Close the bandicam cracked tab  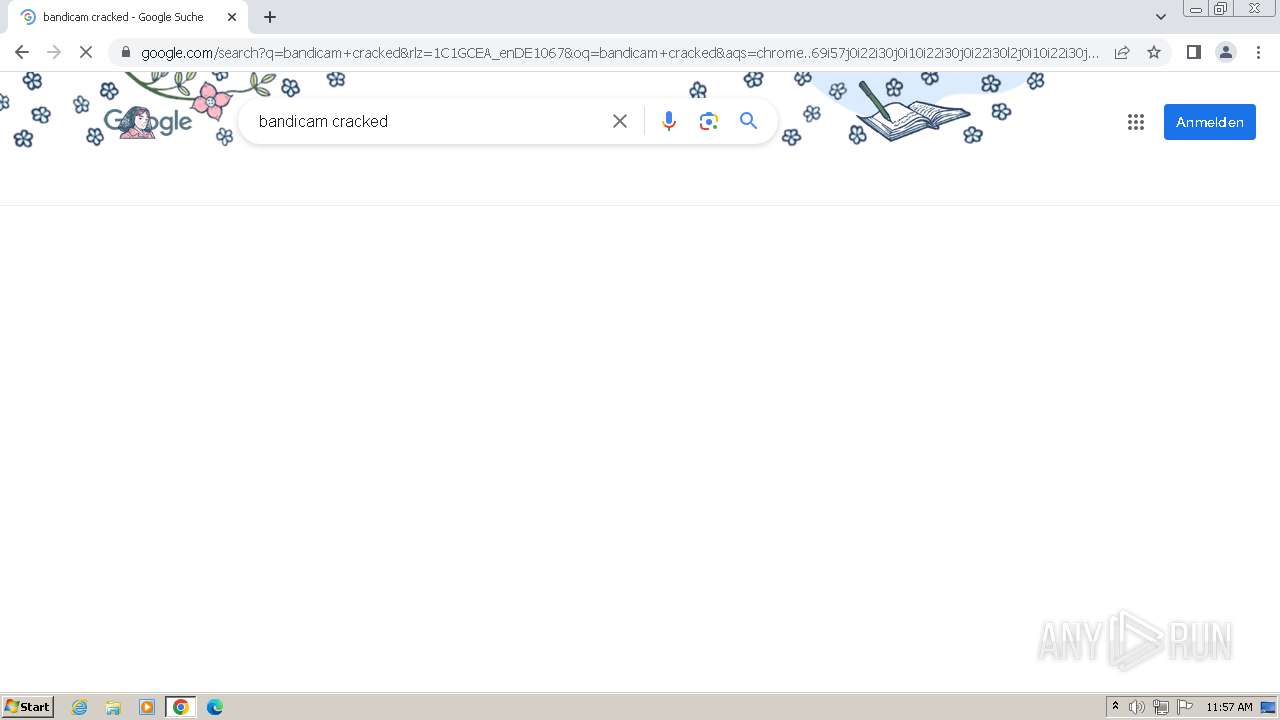(232, 17)
